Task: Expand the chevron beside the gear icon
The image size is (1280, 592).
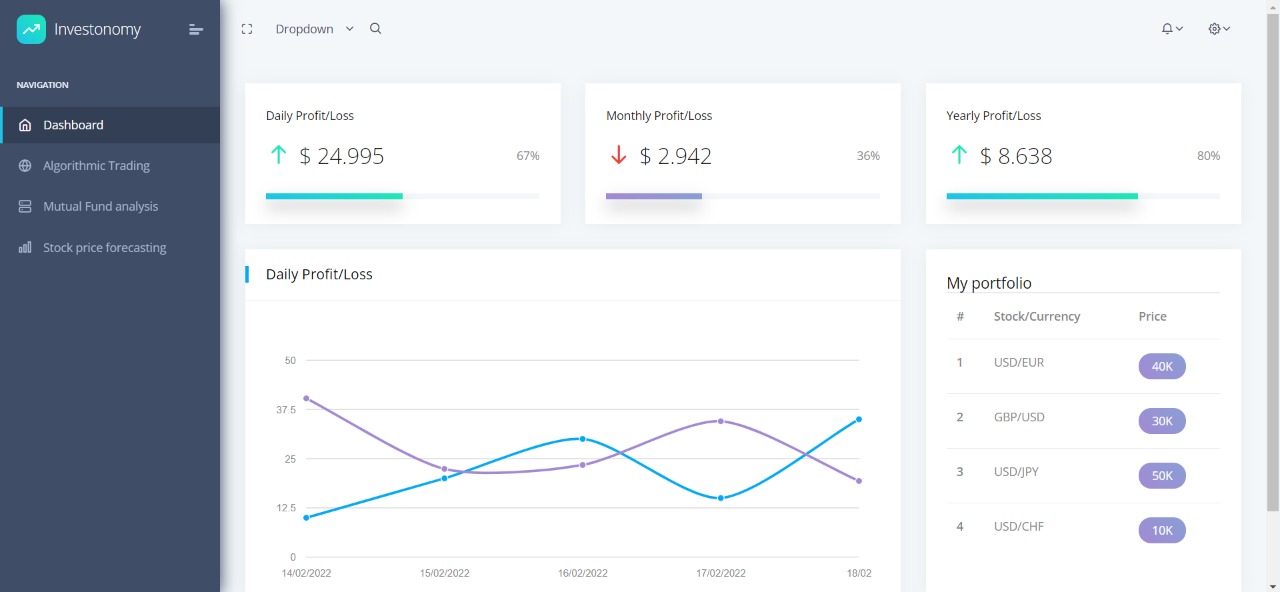Action: pos(1227,29)
